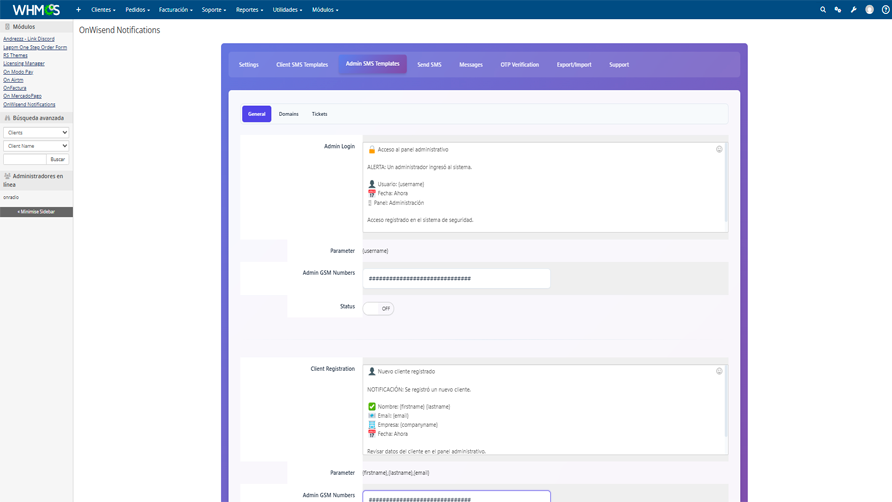The height and width of the screenshot is (502, 892).
Task: Open the search magnifier icon
Action: coord(823,10)
